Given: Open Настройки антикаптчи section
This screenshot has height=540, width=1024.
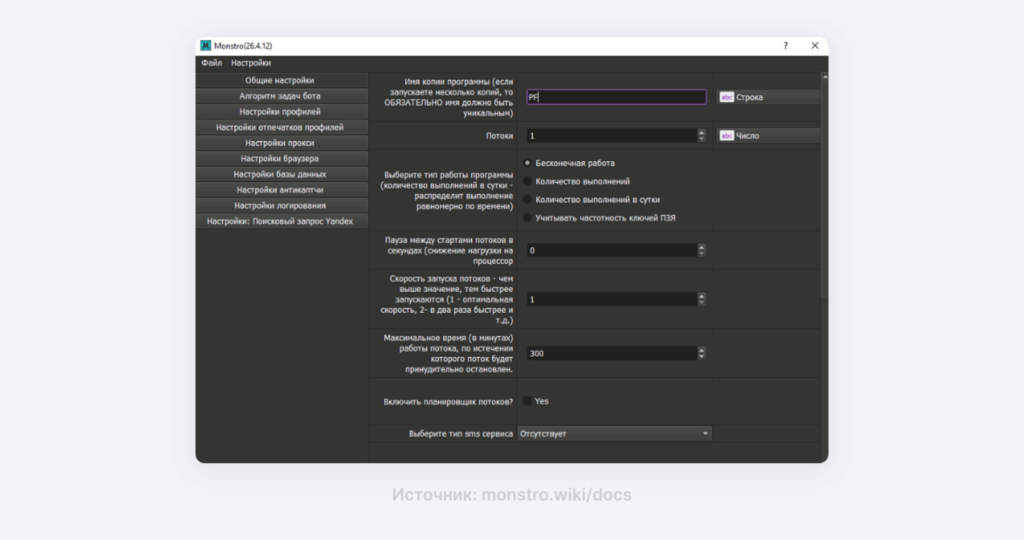Looking at the screenshot, I should (x=280, y=189).
